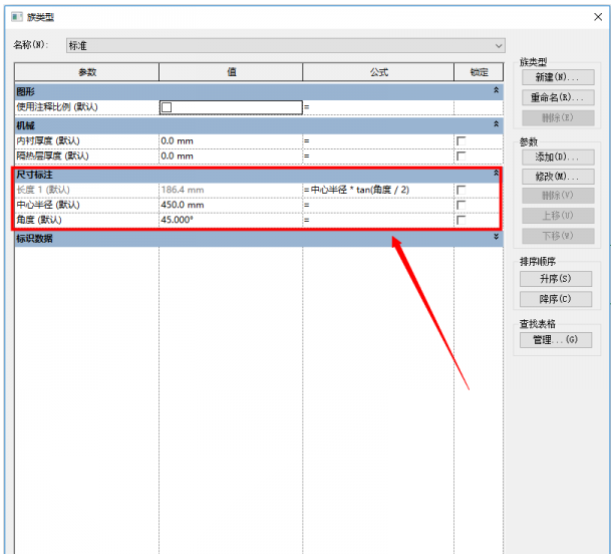615x554 pixels.
Task: Toggle the 使用注释比例 value checkbox
Action: tap(167, 106)
